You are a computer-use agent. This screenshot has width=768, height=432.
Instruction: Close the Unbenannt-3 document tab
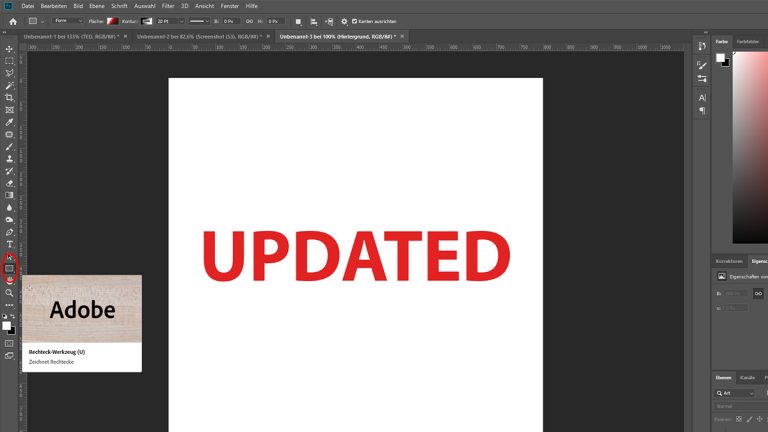coord(402,36)
